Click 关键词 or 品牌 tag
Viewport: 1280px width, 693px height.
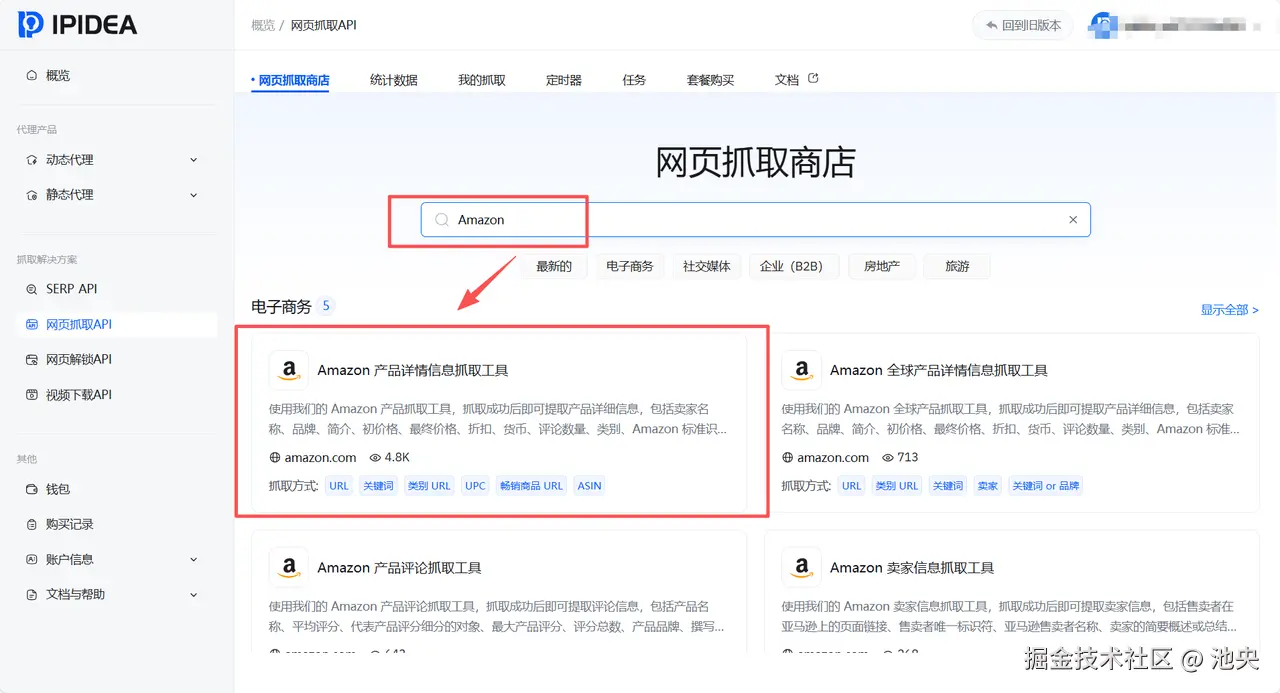pos(1046,486)
